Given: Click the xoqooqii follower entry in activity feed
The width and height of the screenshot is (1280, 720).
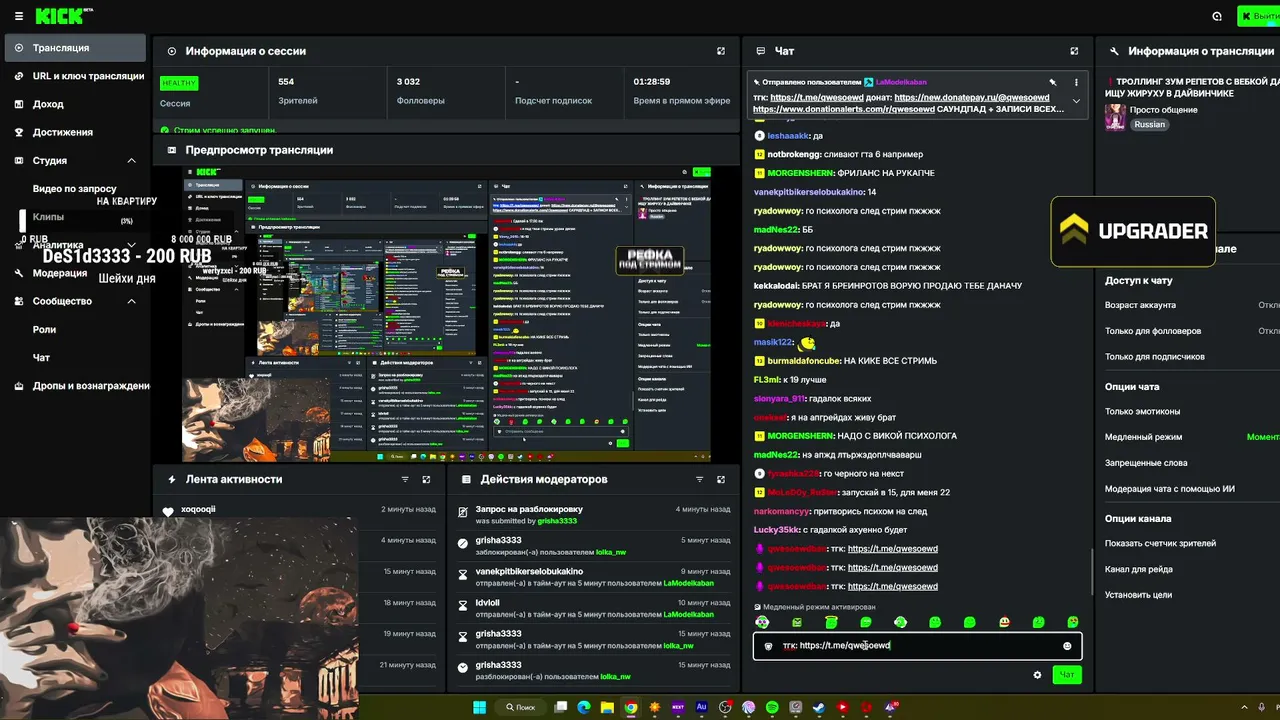Looking at the screenshot, I should [x=198, y=509].
